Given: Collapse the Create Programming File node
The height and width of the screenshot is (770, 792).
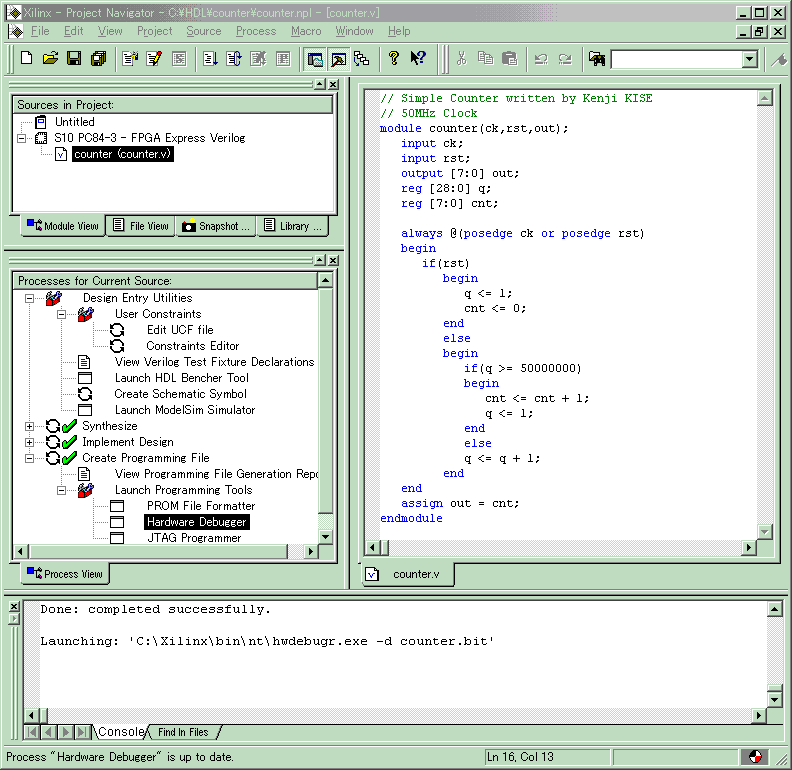Looking at the screenshot, I should 29,458.
